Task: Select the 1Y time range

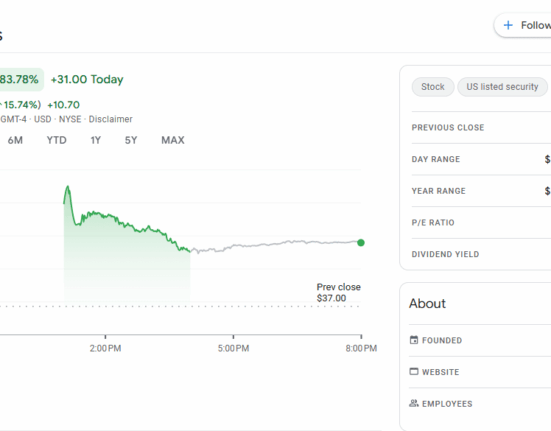Action: [x=96, y=140]
